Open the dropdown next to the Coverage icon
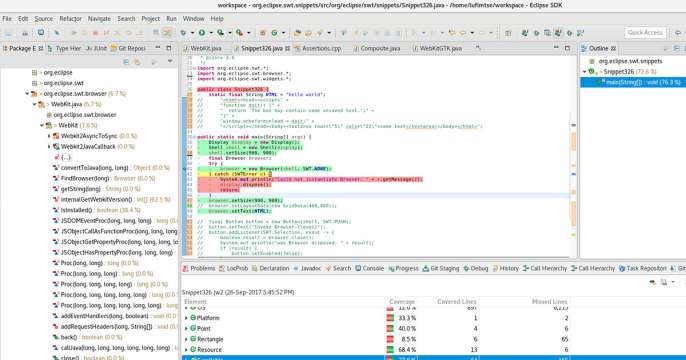 [x=229, y=33]
